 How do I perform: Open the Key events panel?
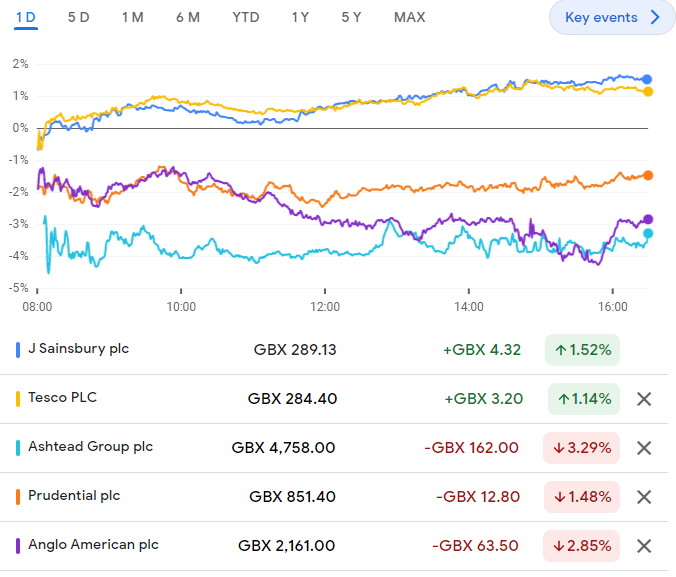point(612,18)
